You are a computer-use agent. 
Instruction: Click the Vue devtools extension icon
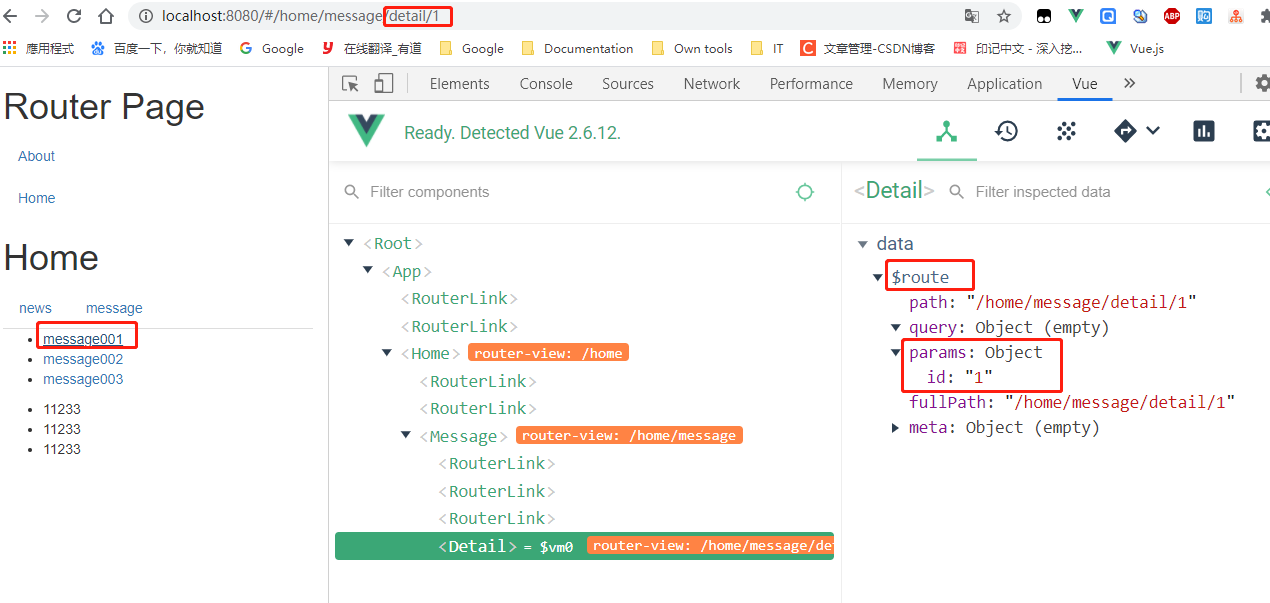pyautogui.click(x=1076, y=16)
